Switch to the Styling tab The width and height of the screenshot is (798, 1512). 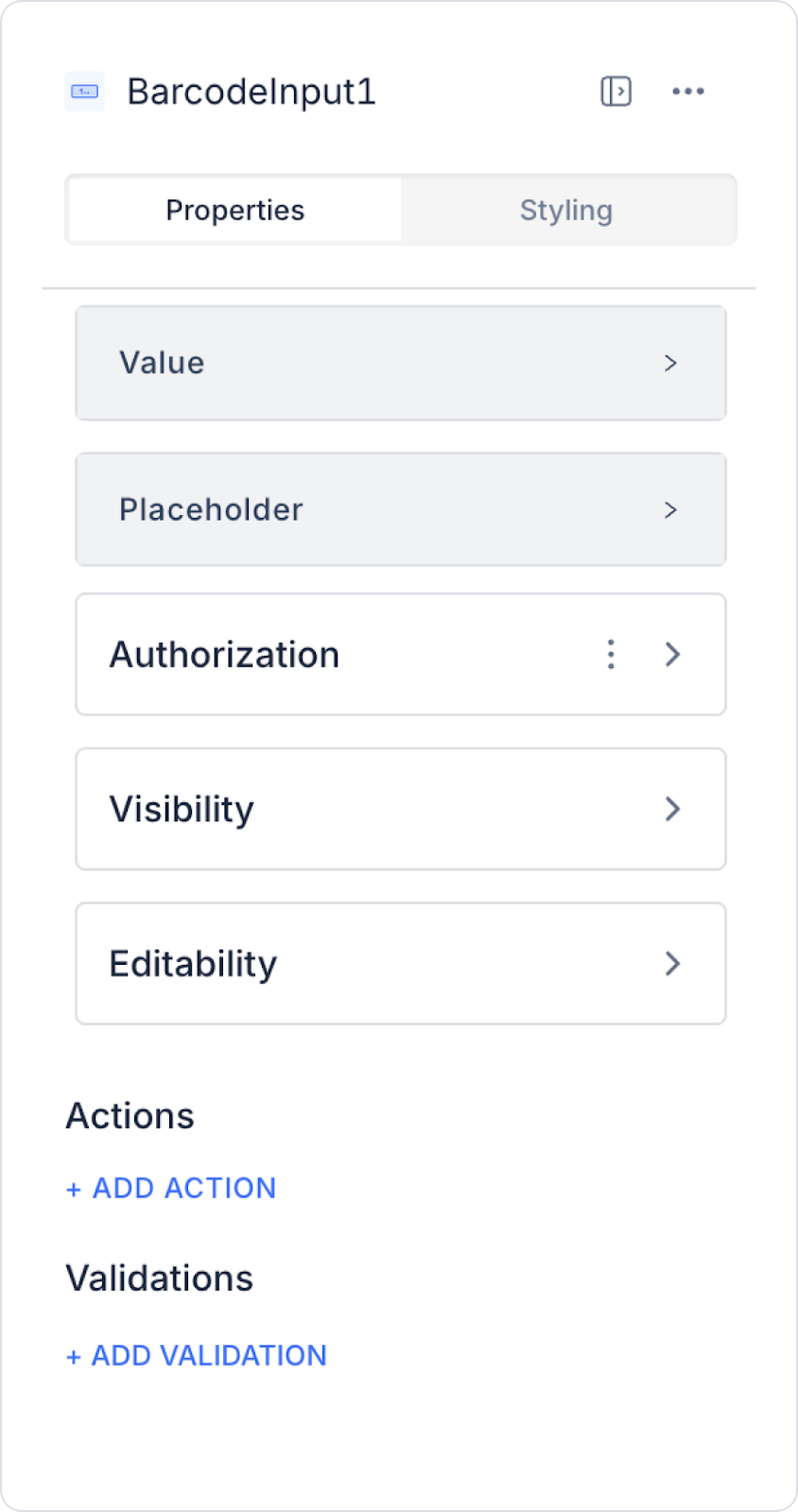[x=566, y=210]
